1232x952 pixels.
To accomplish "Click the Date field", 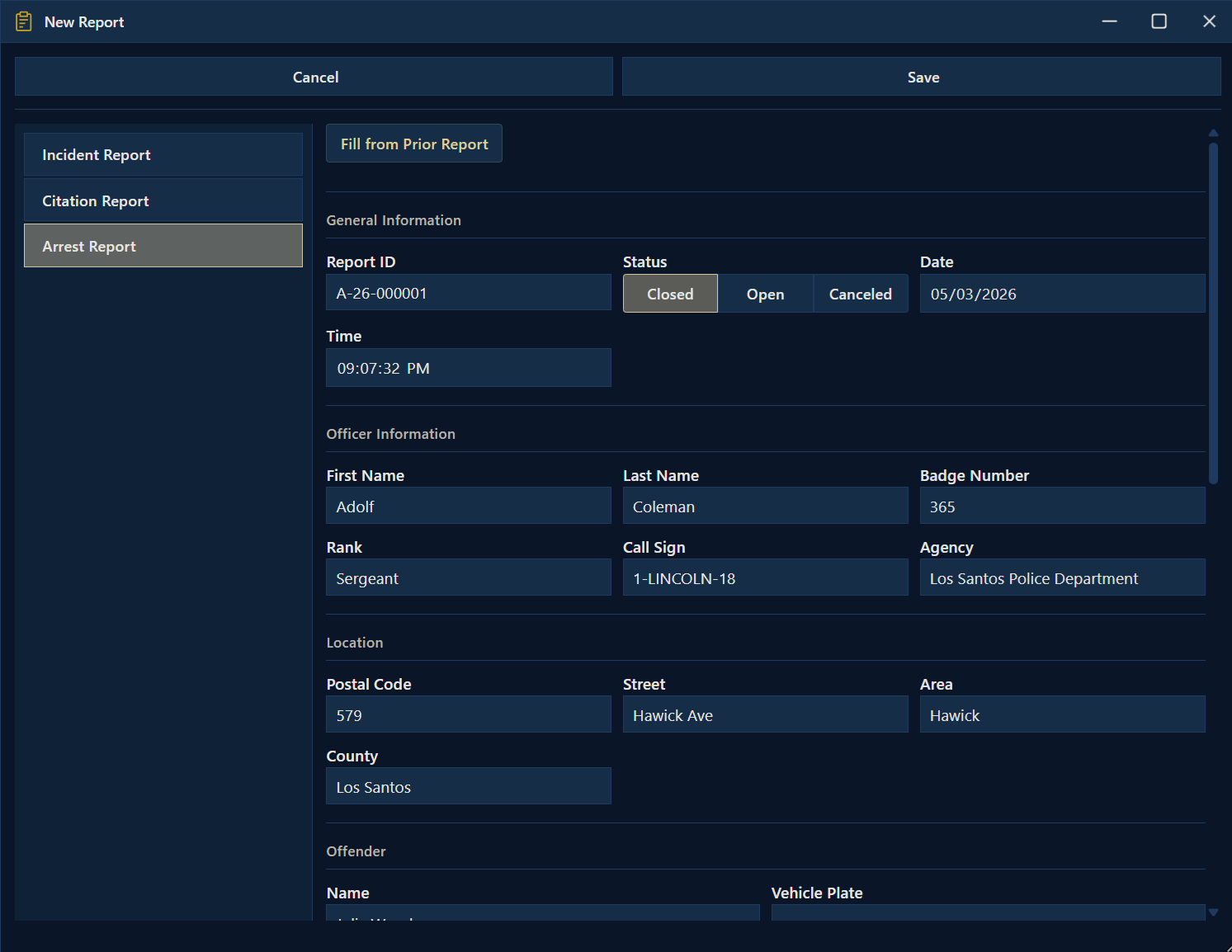I will (x=1061, y=294).
